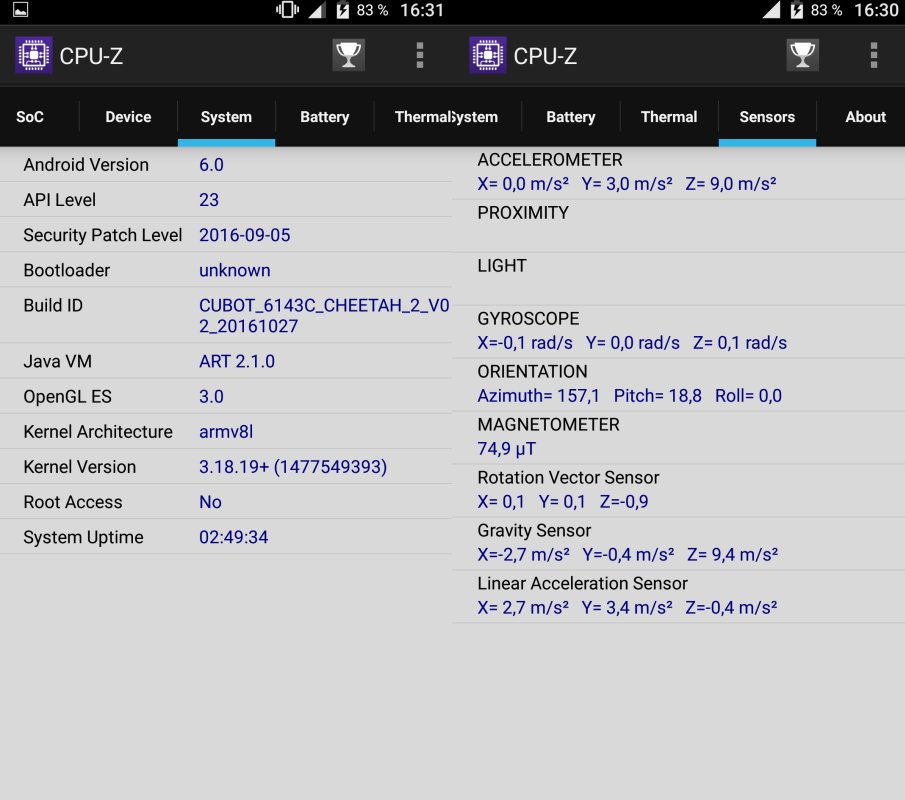Tap the CPU-Z app logo in right screen
Screen dimensions: 905x800
point(488,55)
